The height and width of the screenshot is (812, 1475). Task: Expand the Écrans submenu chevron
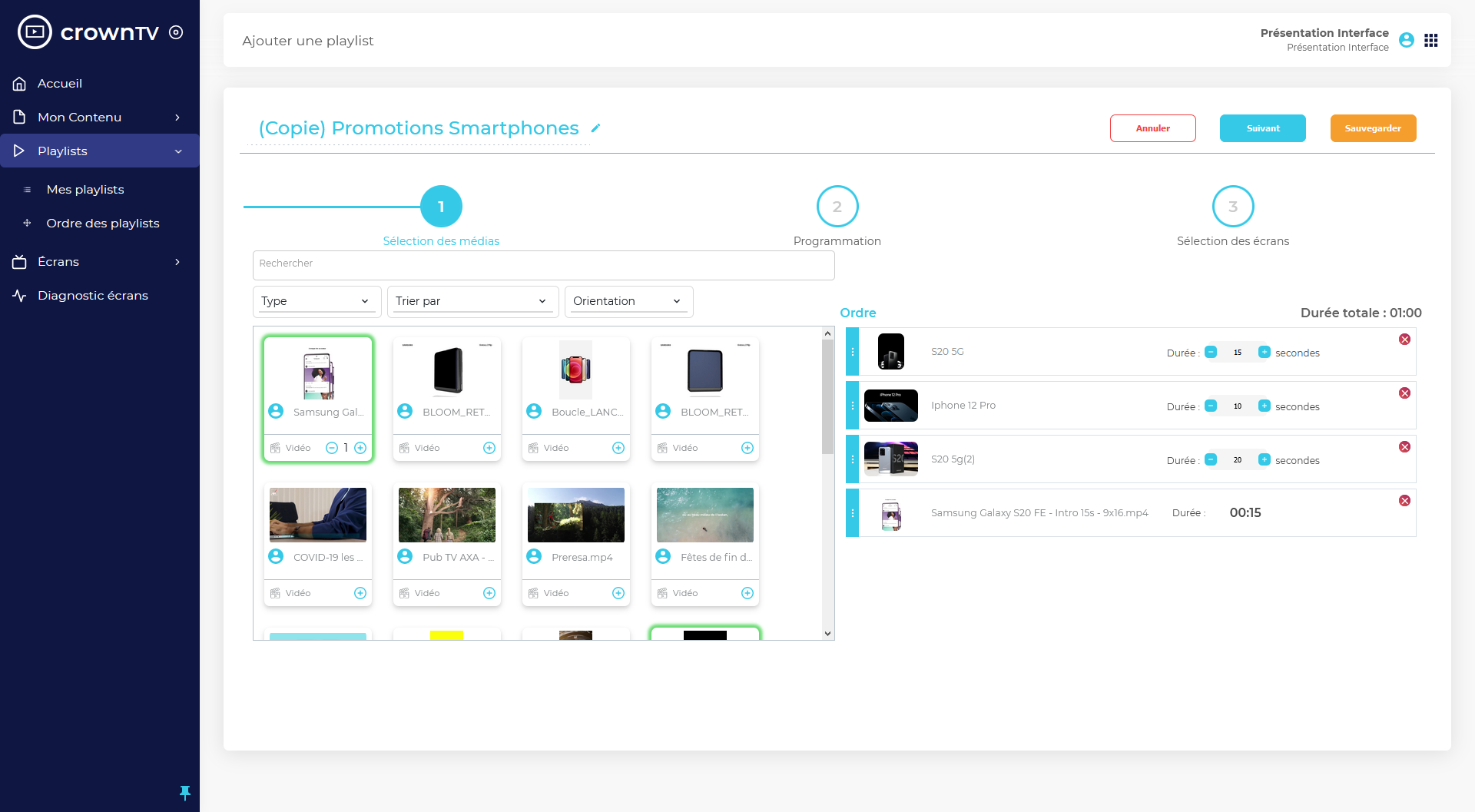tap(177, 262)
